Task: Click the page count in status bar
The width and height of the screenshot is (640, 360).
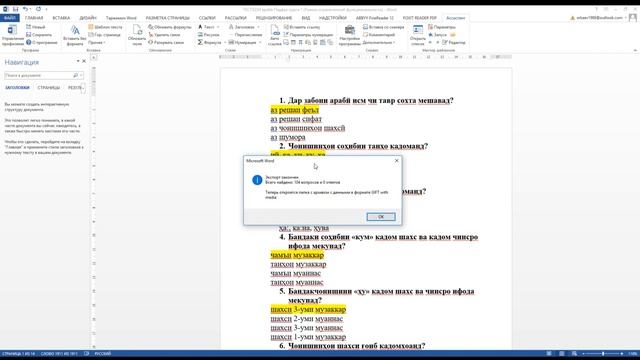Action: pyautogui.click(x=18, y=353)
